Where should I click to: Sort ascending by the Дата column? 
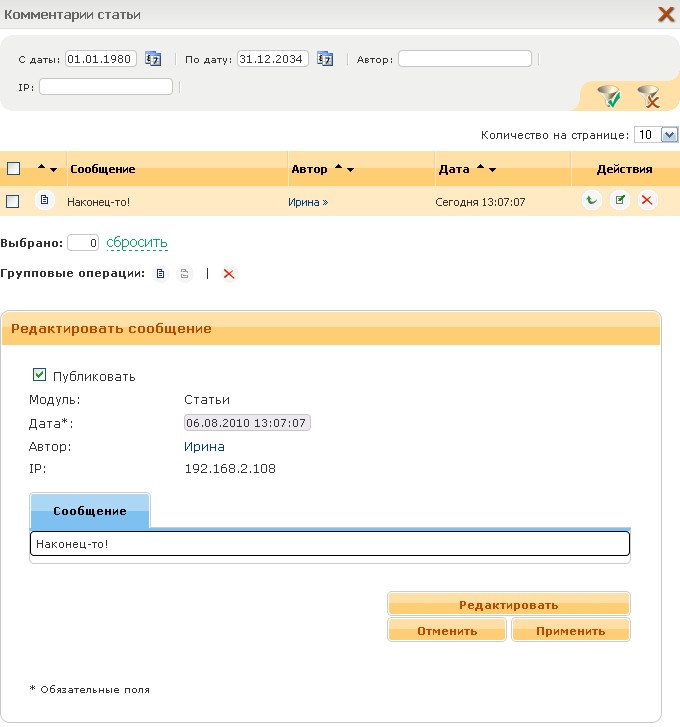(x=479, y=169)
